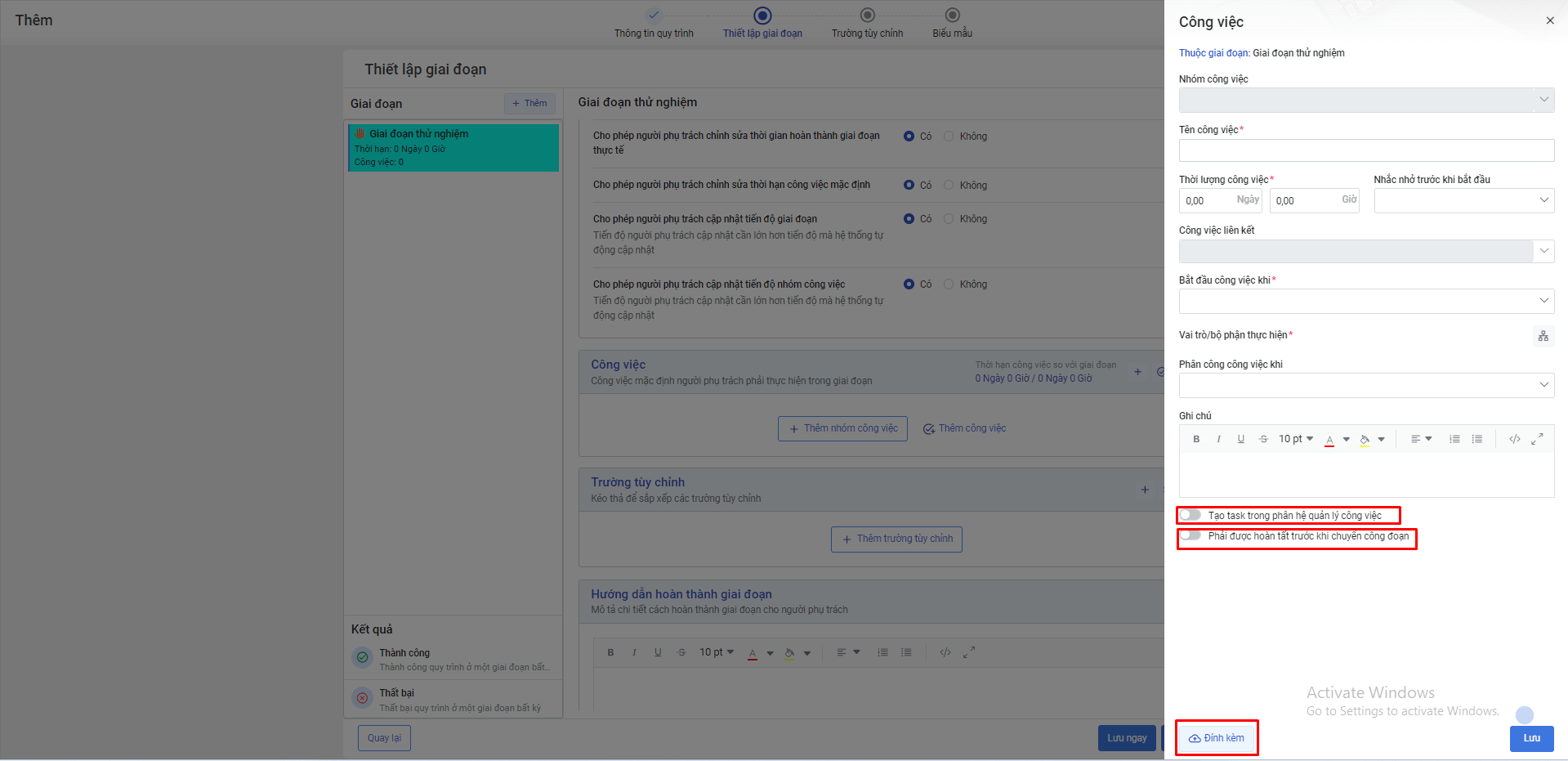Pick text color in Hướng dẫn editor

[x=753, y=652]
